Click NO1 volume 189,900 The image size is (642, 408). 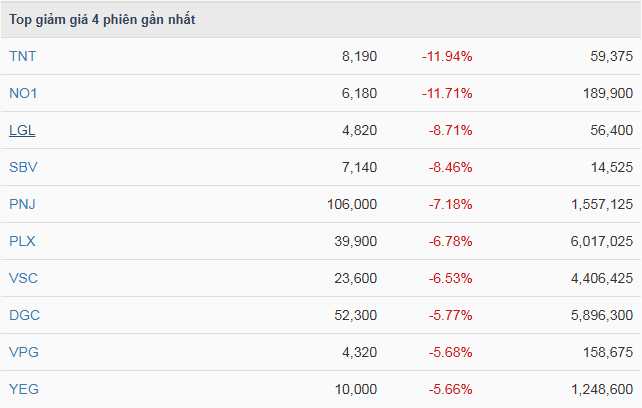pos(602,93)
